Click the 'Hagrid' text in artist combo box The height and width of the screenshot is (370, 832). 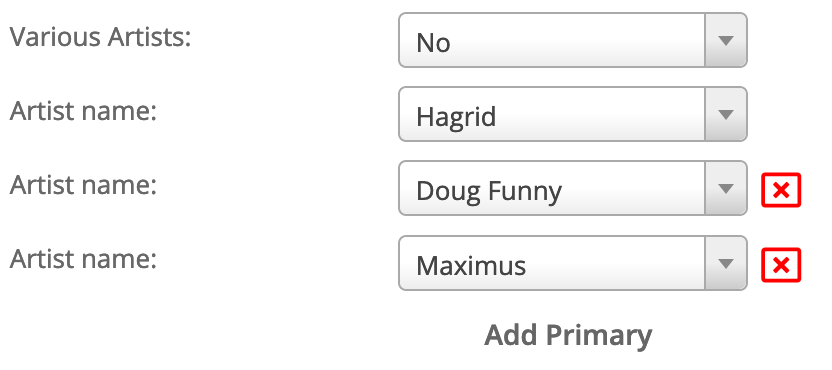click(x=456, y=116)
